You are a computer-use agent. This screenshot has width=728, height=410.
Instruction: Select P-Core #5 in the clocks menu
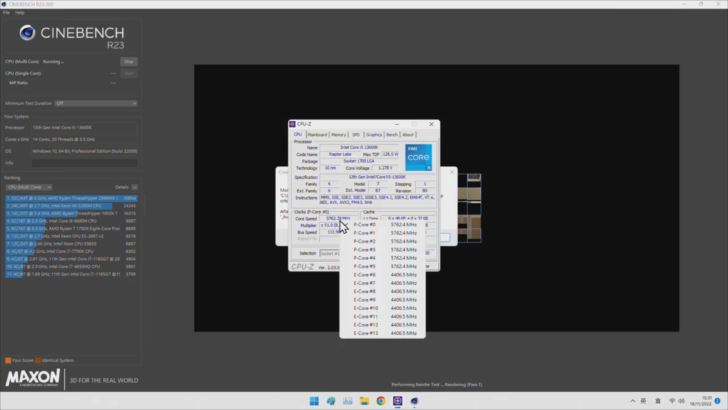(x=383, y=267)
